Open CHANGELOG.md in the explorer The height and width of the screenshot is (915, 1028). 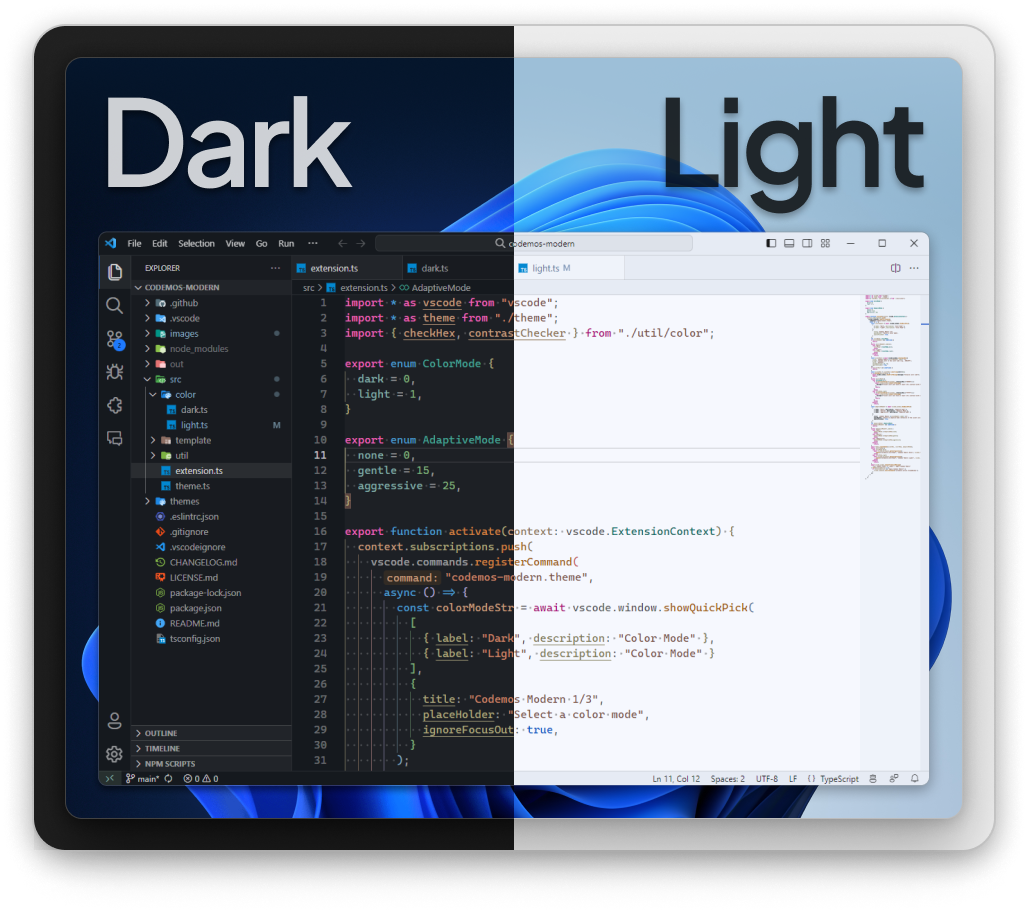211,562
